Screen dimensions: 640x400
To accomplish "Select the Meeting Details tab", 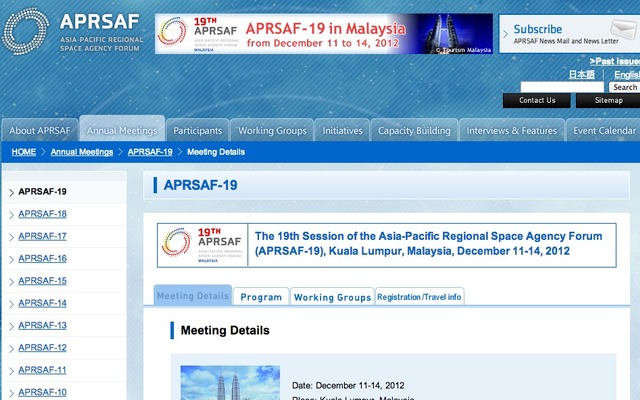I will point(193,295).
